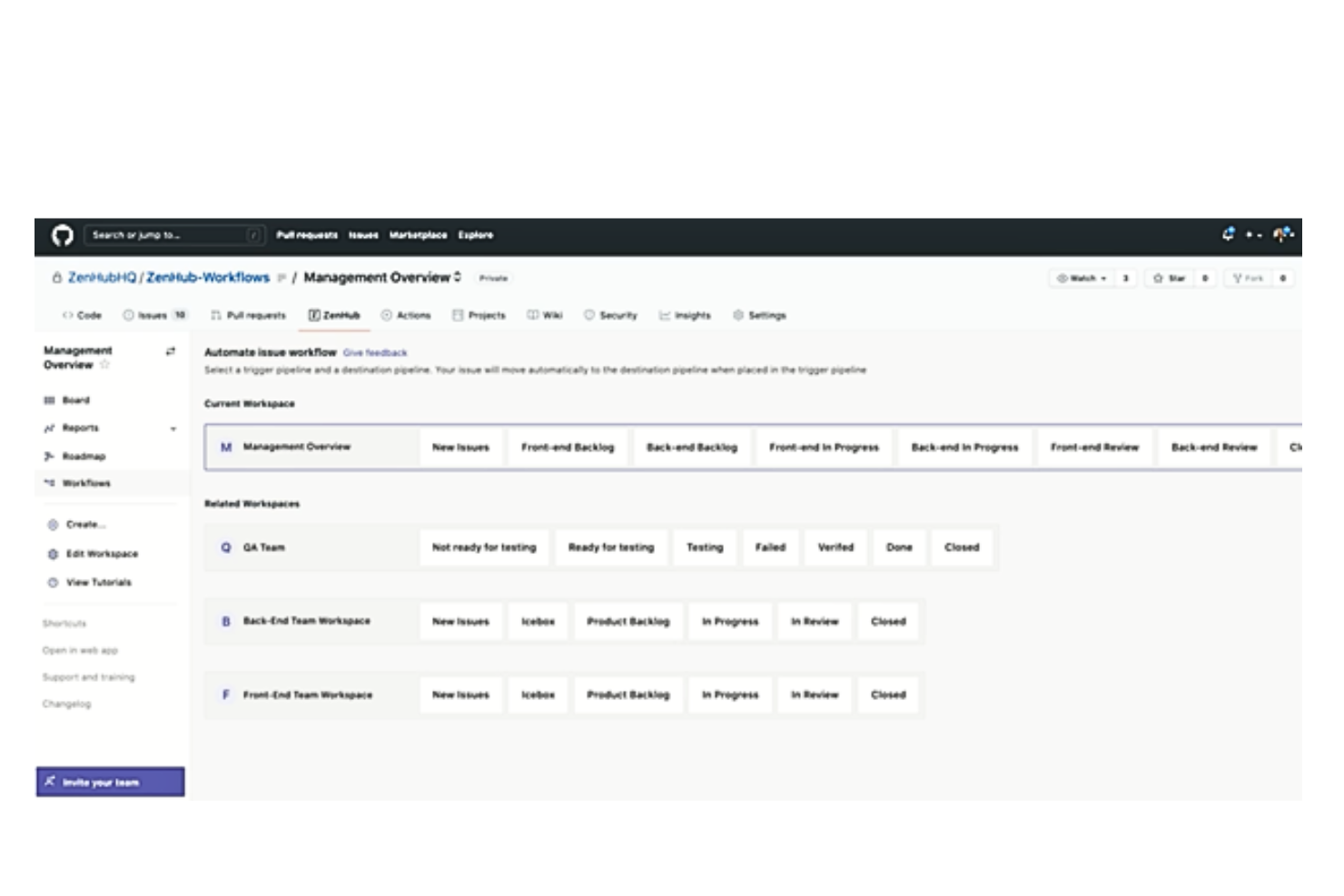Click Create... in the sidebar
Screen dimensions: 1344x896
pos(76,525)
